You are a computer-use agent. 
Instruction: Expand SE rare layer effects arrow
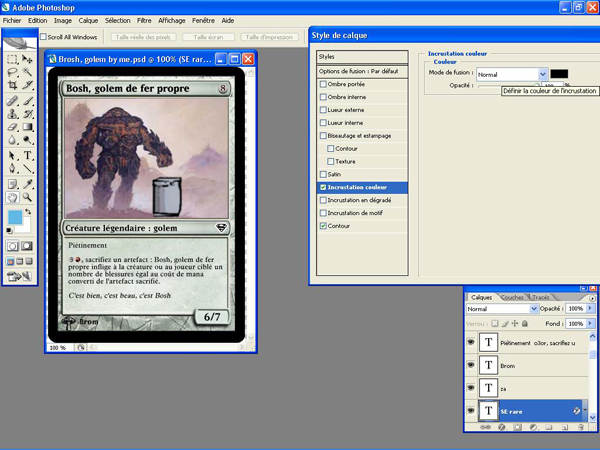coord(585,411)
